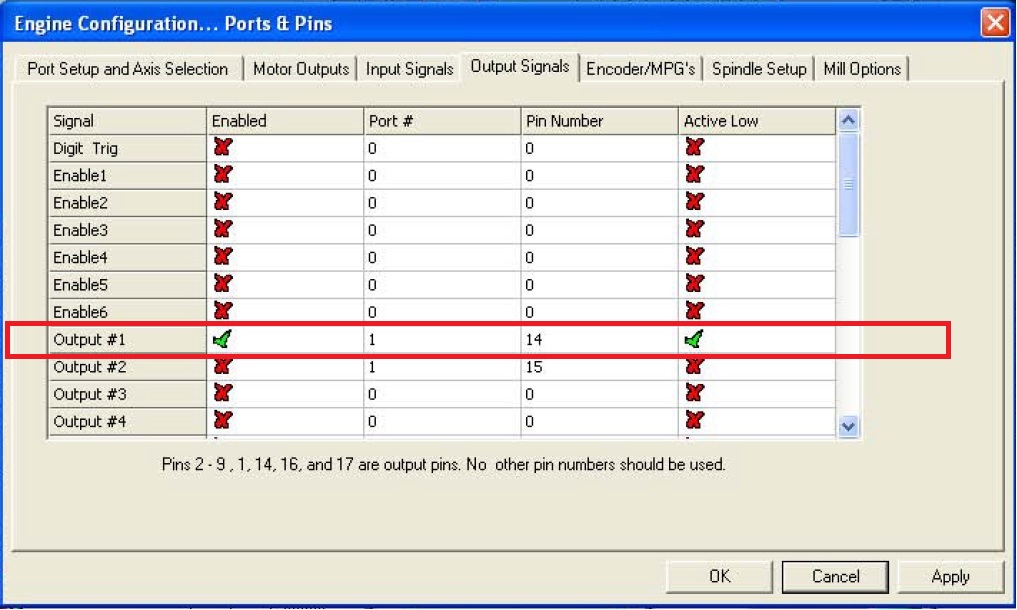The height and width of the screenshot is (610, 1017).
Task: Click the Enabled red X for Enable1
Action: coord(222,175)
